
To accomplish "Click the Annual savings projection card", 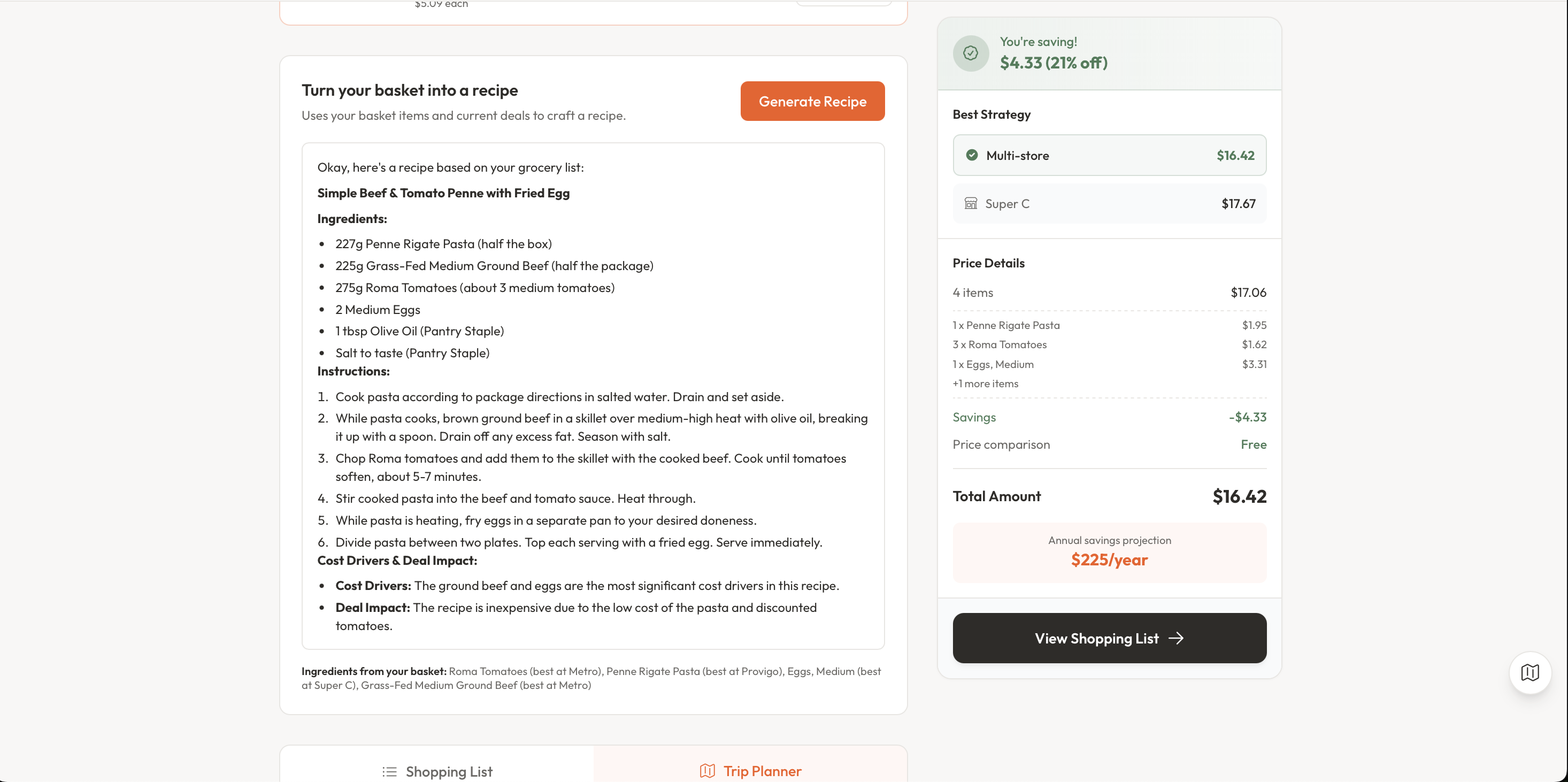I will (1109, 552).
